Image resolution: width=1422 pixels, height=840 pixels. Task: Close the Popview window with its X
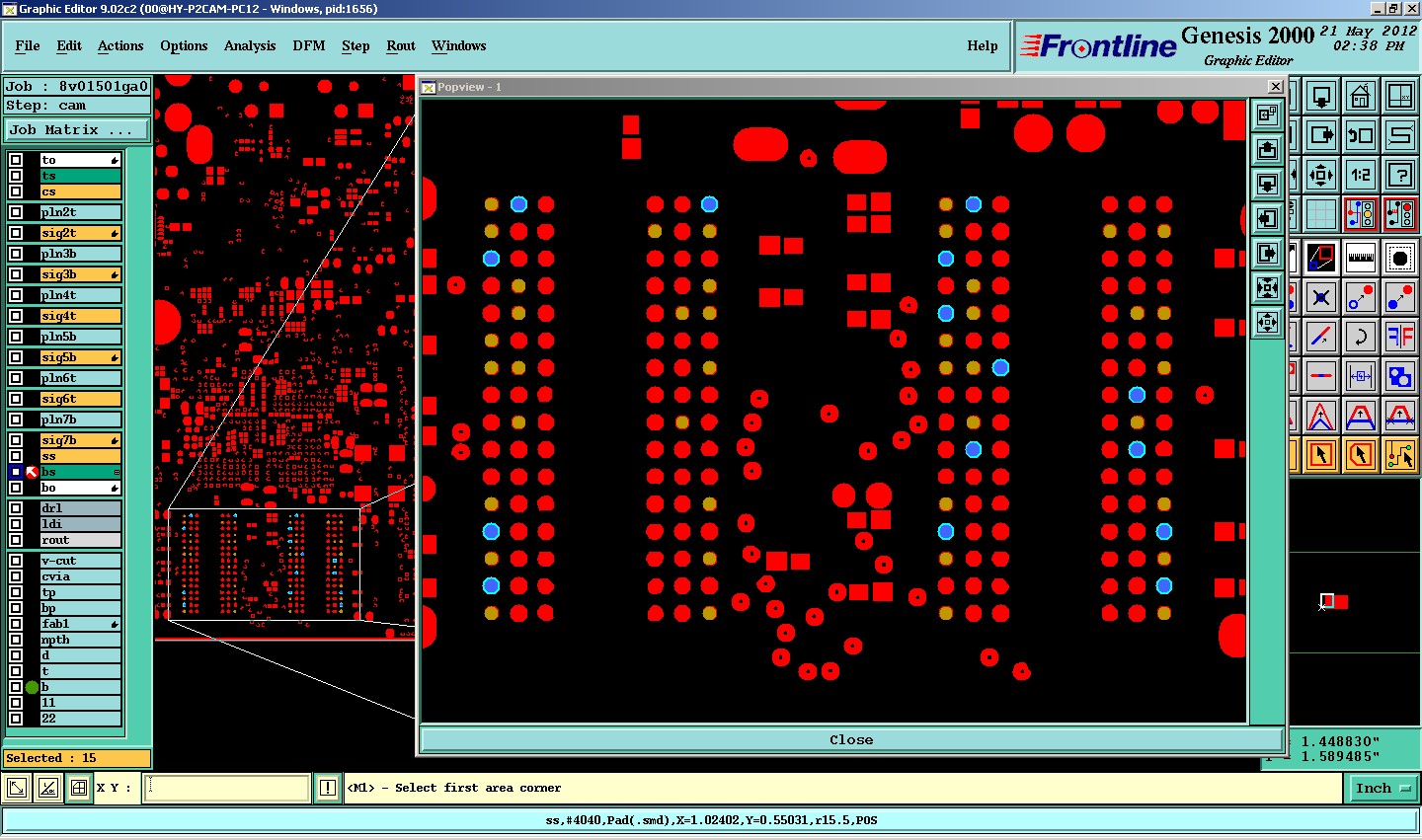(1275, 87)
